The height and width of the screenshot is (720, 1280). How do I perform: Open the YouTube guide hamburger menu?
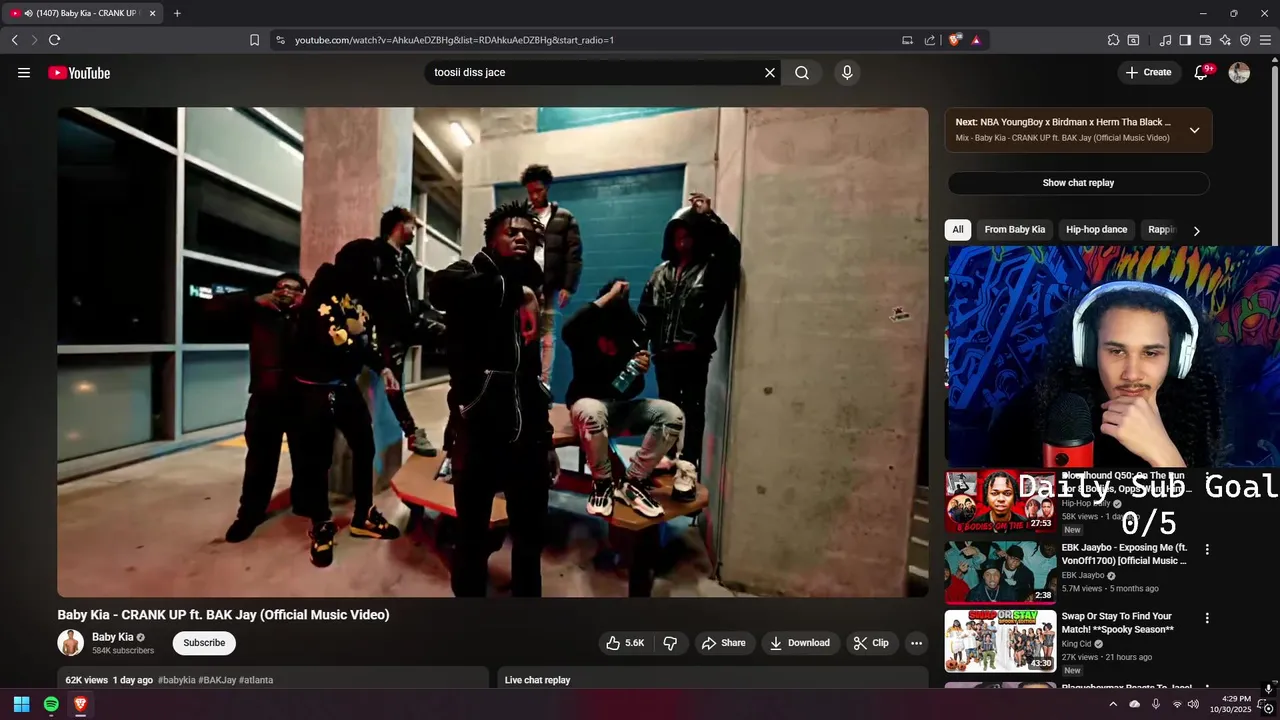(24, 72)
